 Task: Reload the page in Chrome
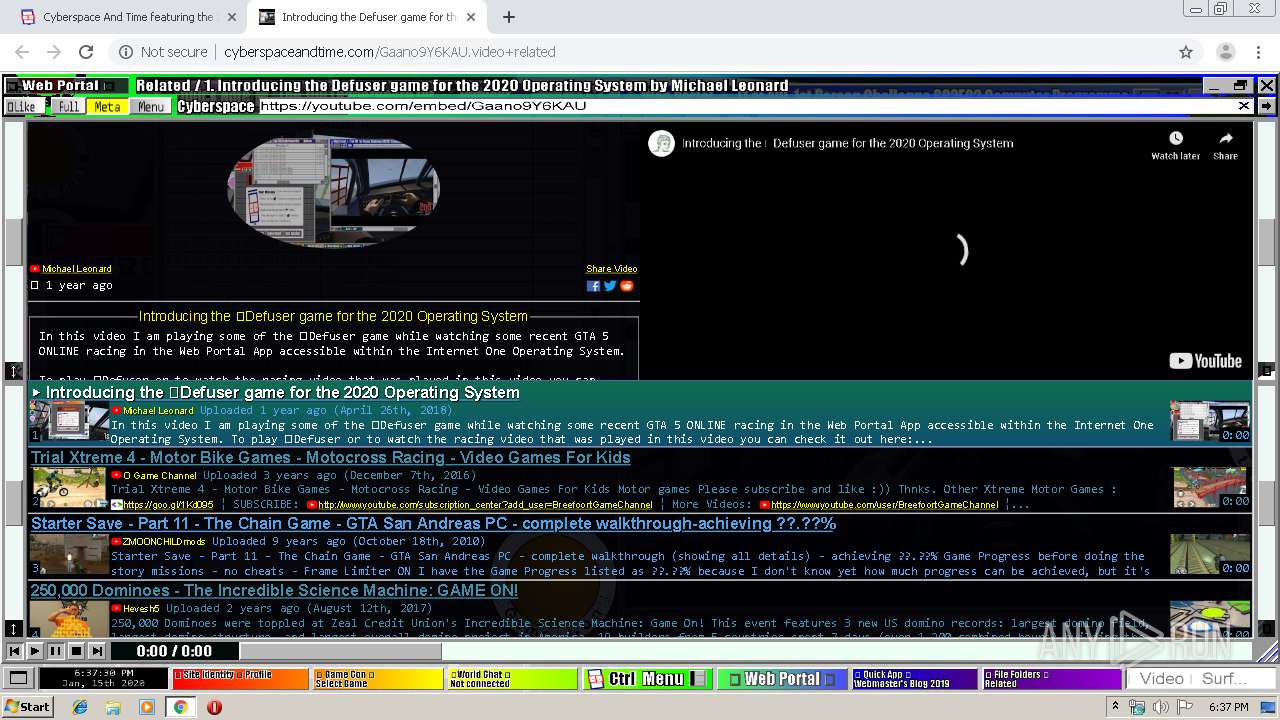pos(86,52)
